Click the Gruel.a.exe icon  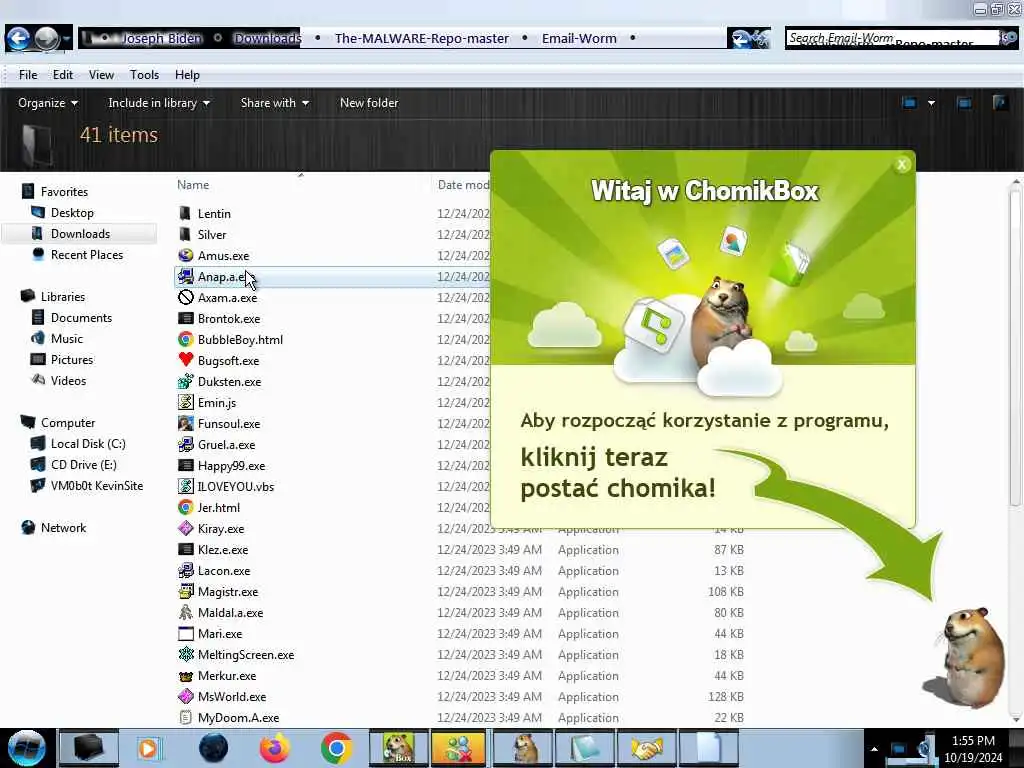pyautogui.click(x=185, y=445)
